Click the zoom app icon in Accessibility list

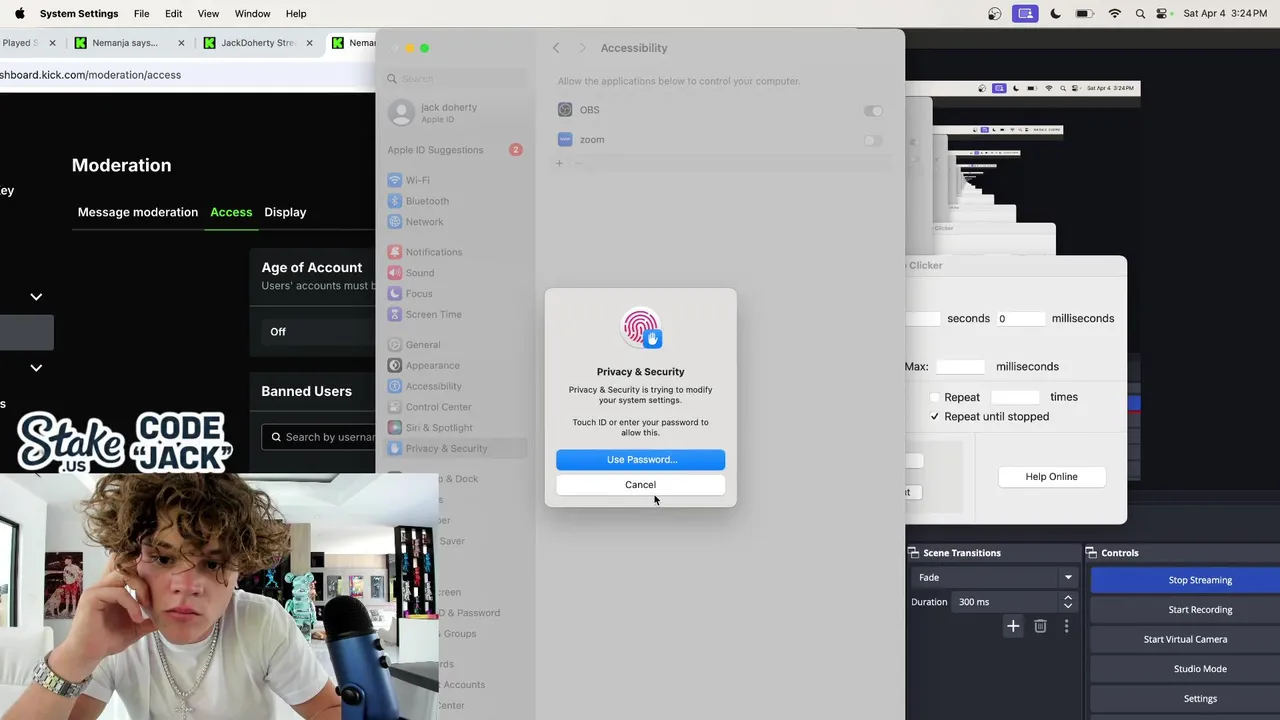tap(565, 140)
